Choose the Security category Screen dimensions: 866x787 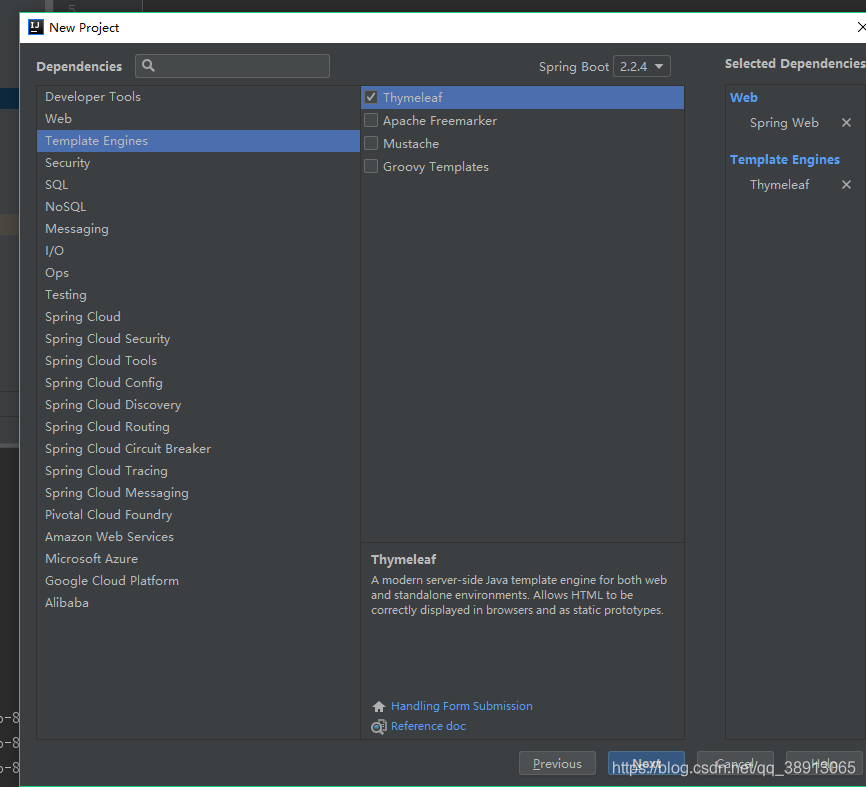[198, 163]
